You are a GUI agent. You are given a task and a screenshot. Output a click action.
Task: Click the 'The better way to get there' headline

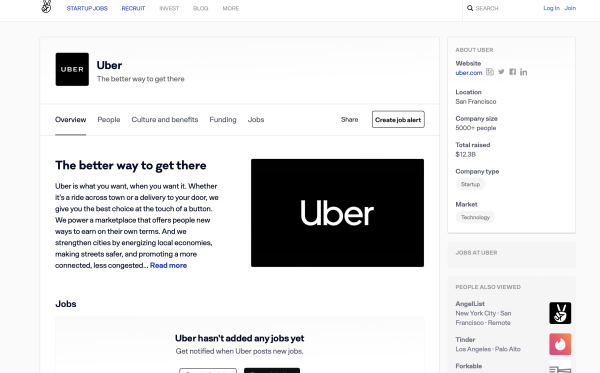(x=131, y=166)
